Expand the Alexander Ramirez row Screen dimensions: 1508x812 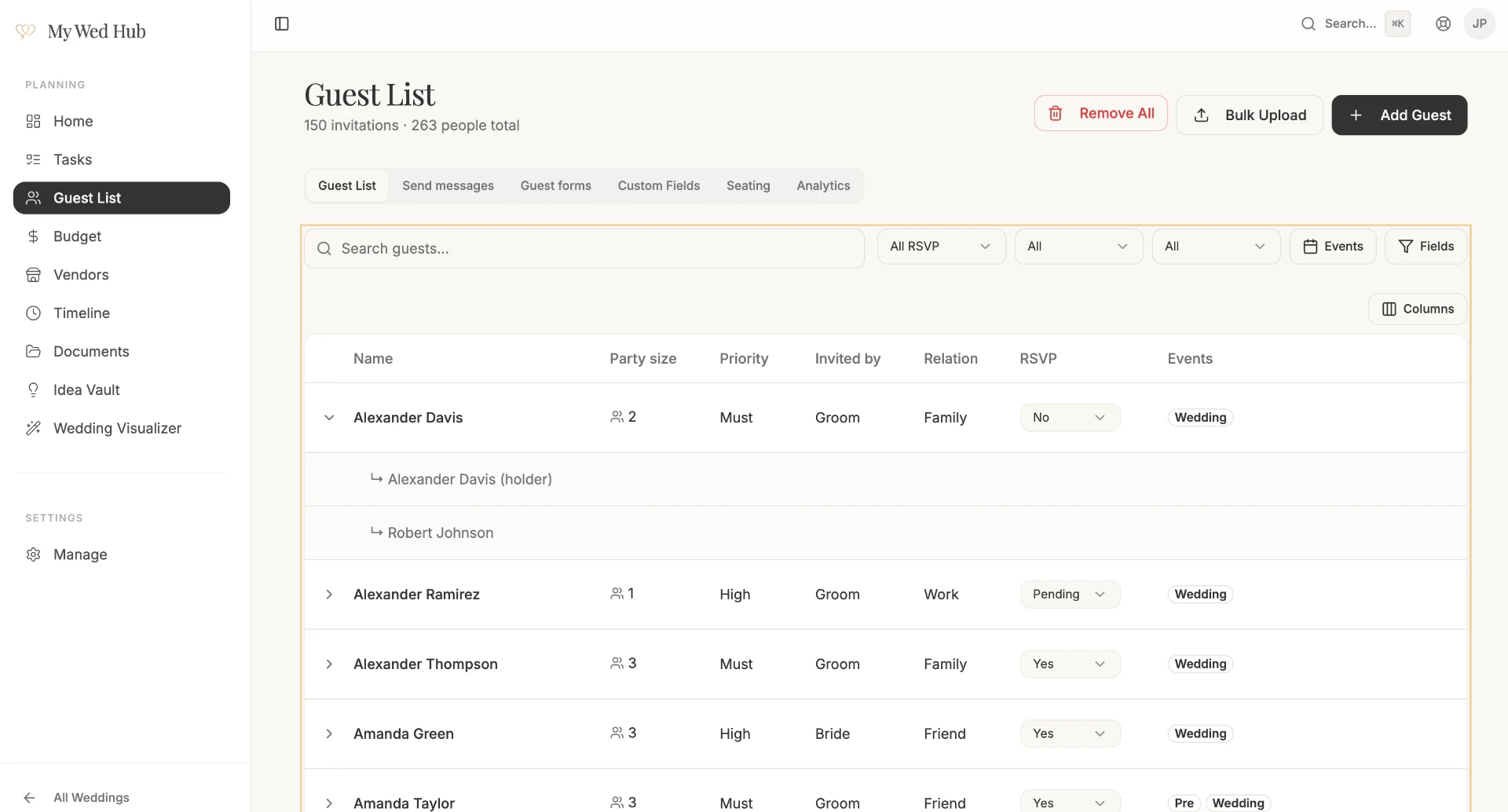[x=329, y=594]
